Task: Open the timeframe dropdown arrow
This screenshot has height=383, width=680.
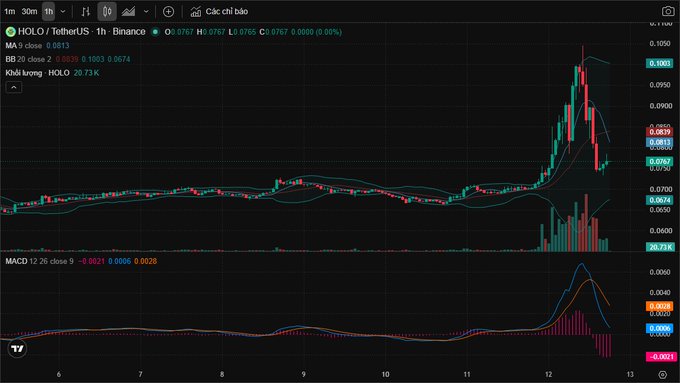Action: (x=62, y=11)
